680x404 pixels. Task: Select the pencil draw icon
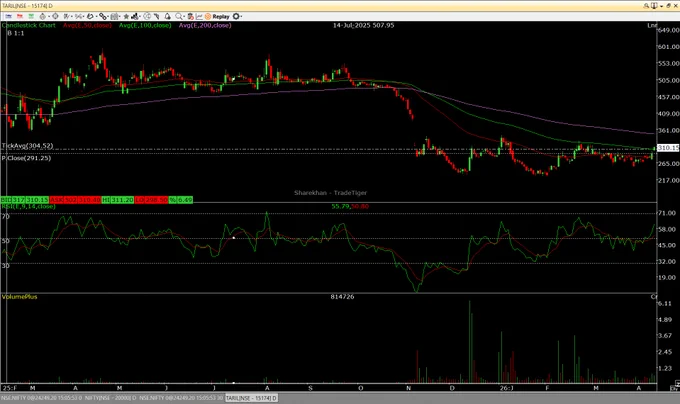(x=156, y=16)
